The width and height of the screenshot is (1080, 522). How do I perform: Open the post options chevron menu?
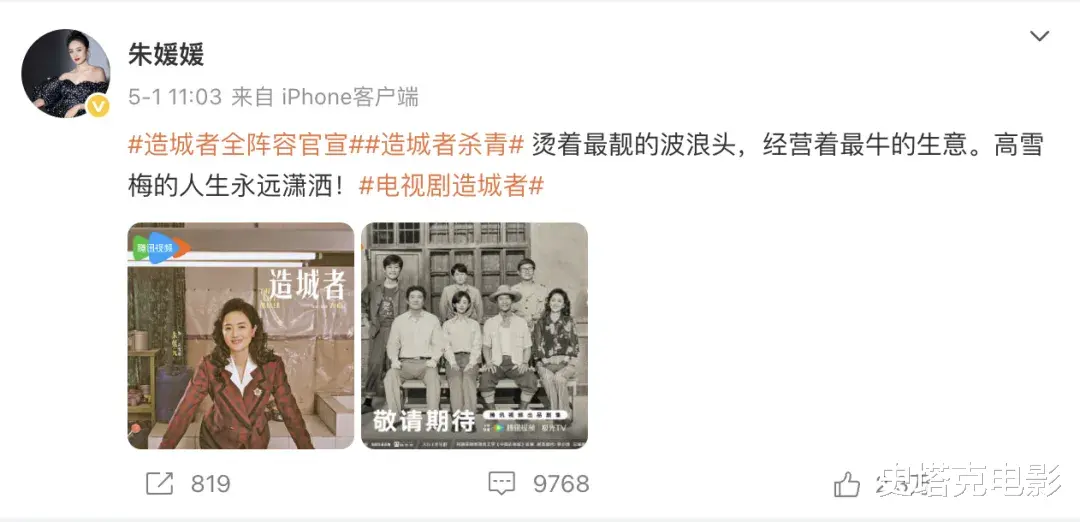tap(1039, 36)
